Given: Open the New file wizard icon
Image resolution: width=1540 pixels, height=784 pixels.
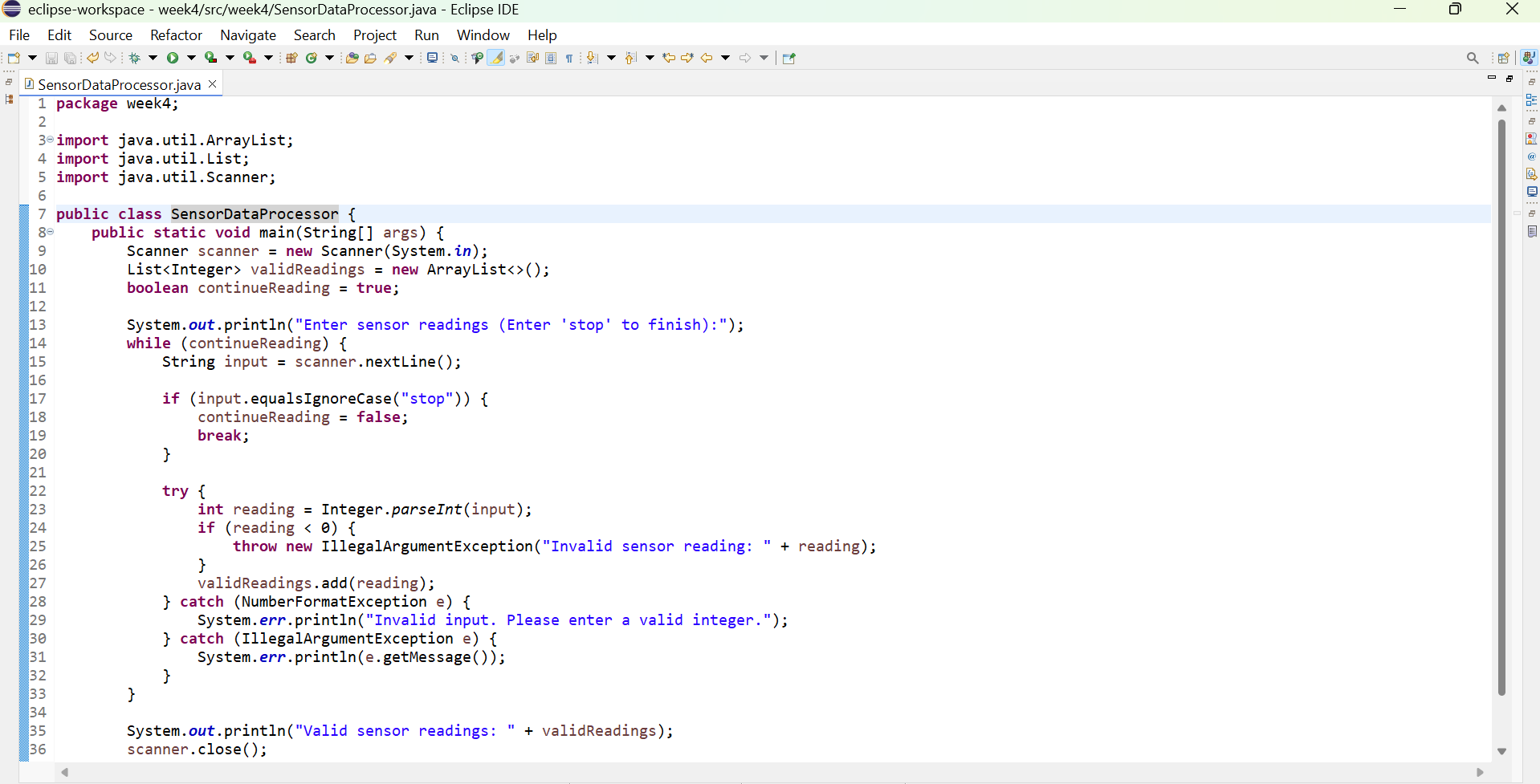Looking at the screenshot, I should click(x=14, y=58).
